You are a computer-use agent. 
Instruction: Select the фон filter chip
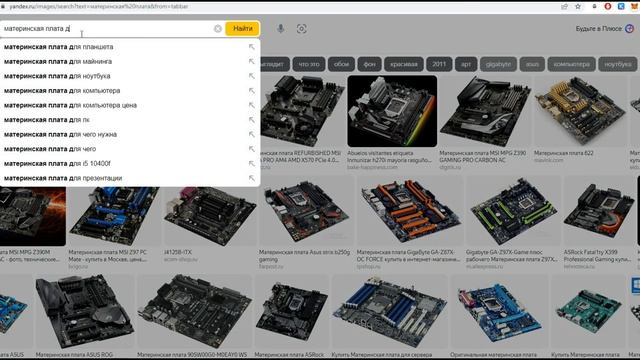click(x=369, y=64)
